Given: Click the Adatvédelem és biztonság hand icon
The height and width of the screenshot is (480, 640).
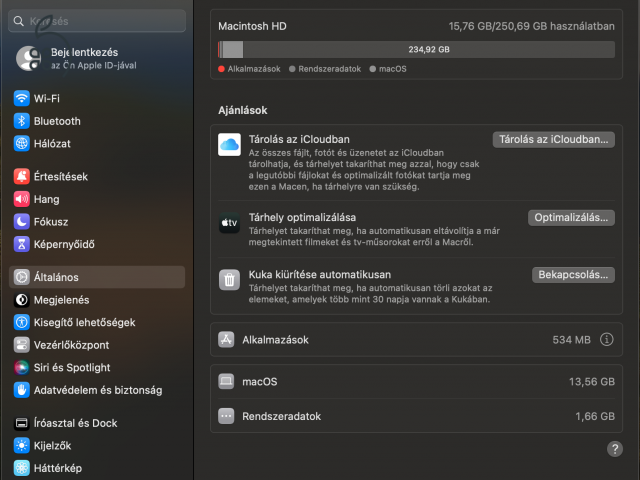Looking at the screenshot, I should coord(22,390).
